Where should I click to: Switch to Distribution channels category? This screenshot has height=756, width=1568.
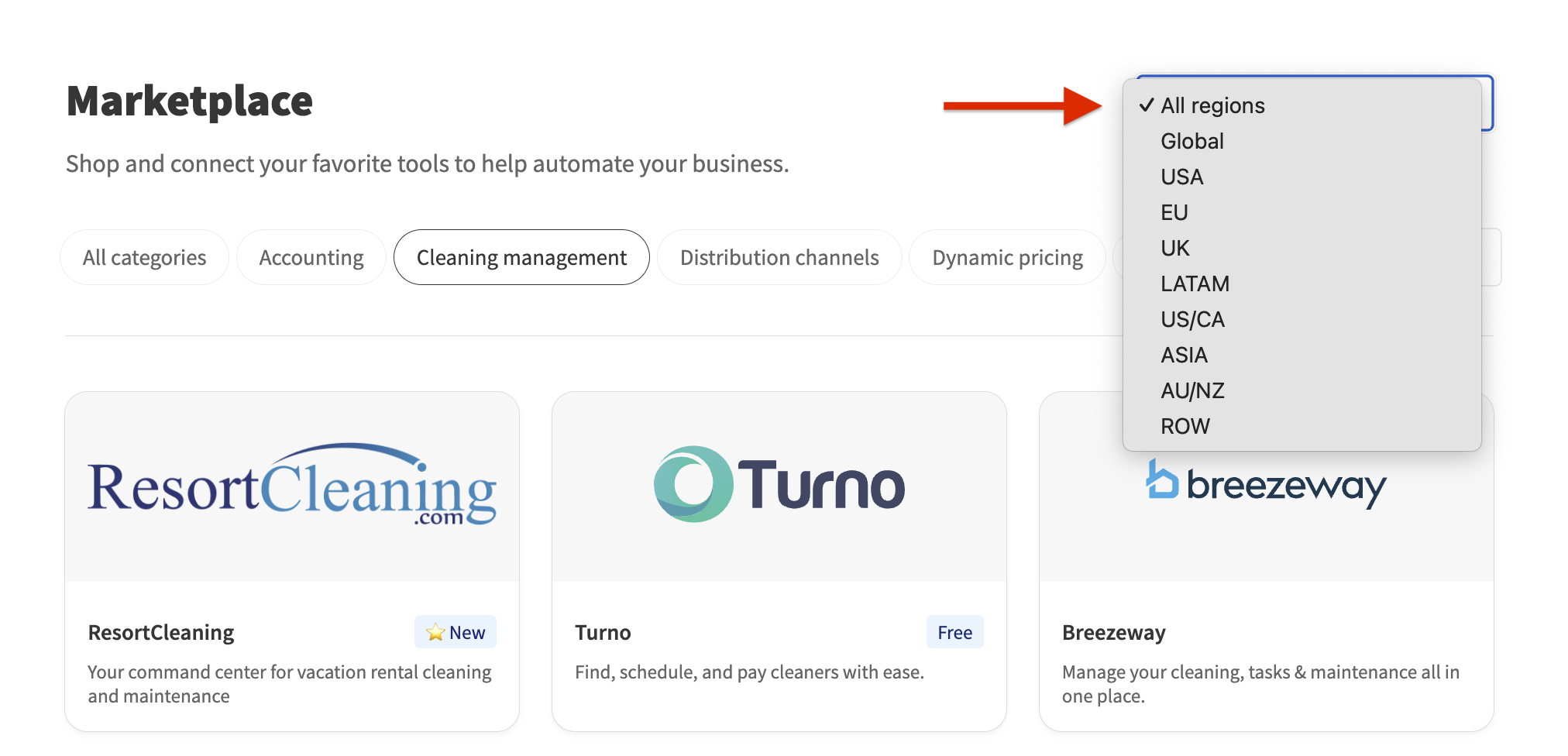coord(779,257)
